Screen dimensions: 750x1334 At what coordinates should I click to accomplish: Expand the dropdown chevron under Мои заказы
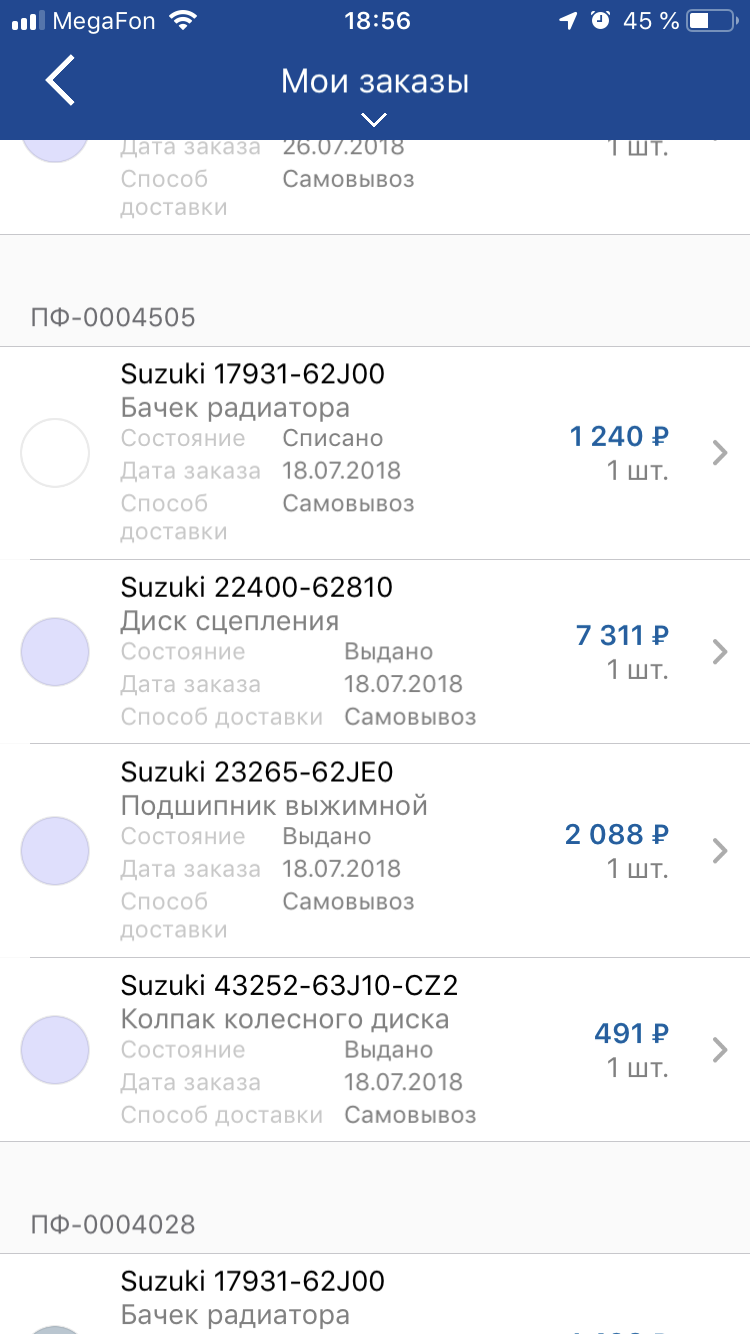point(374,120)
